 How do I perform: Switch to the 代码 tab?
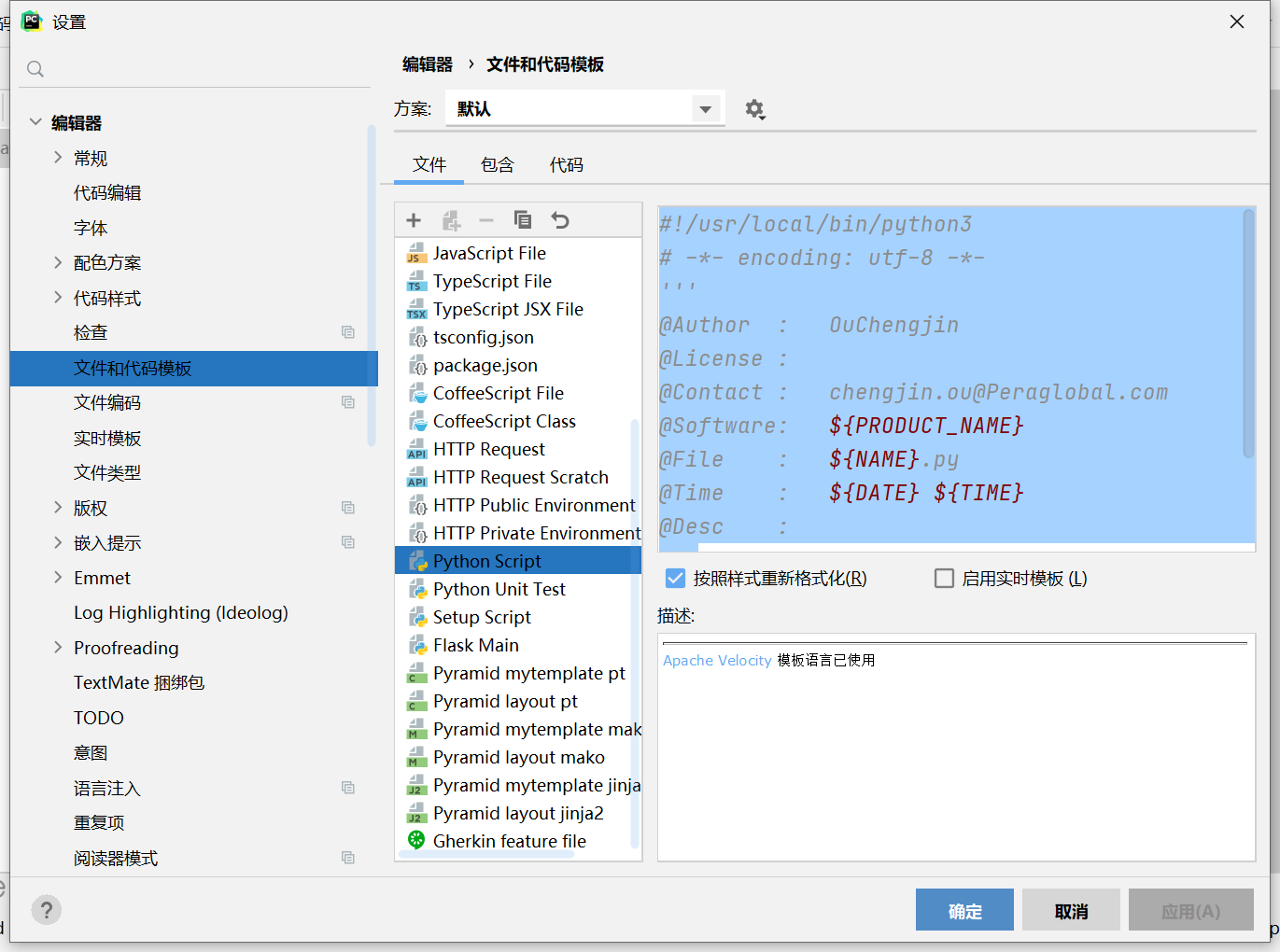tap(567, 165)
